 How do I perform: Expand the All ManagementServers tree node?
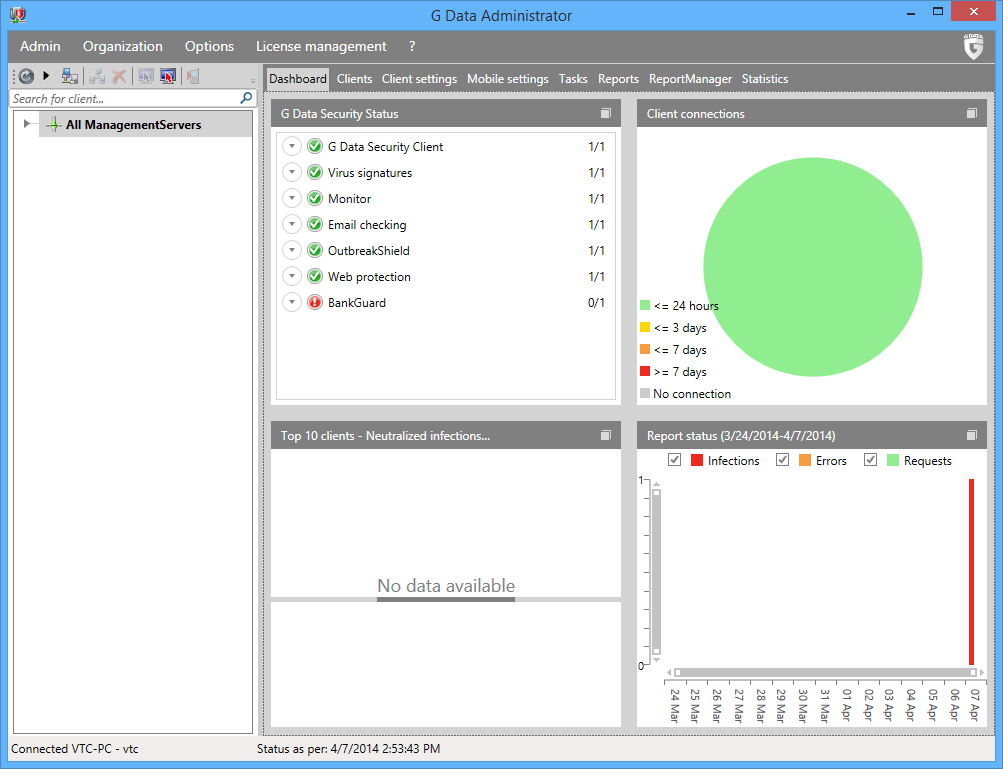(x=27, y=124)
